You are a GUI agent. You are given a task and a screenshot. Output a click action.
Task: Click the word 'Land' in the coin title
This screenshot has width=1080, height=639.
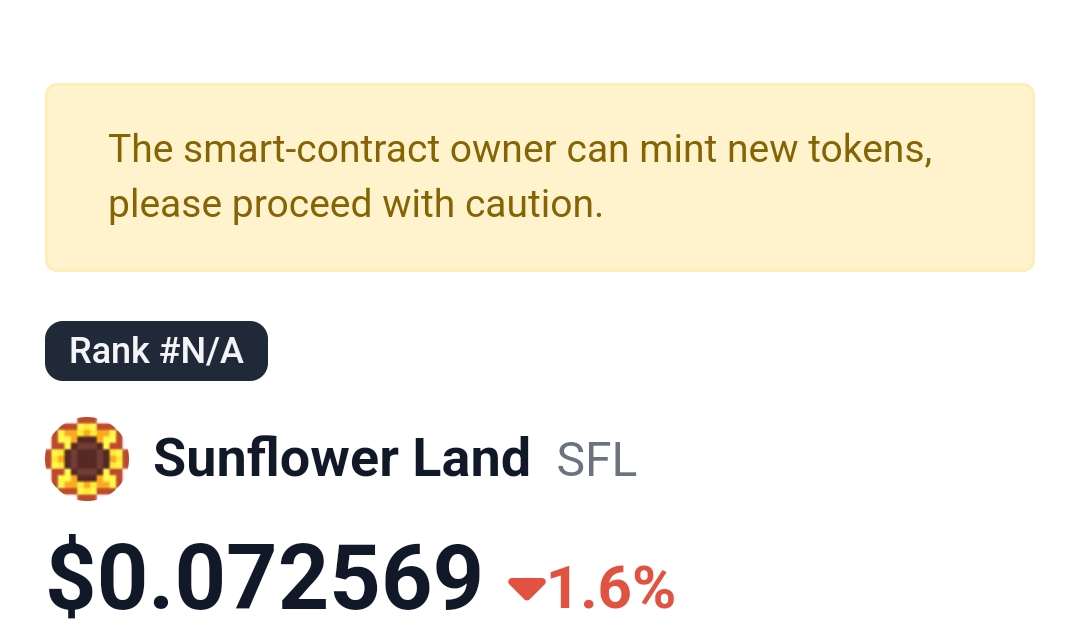point(472,457)
